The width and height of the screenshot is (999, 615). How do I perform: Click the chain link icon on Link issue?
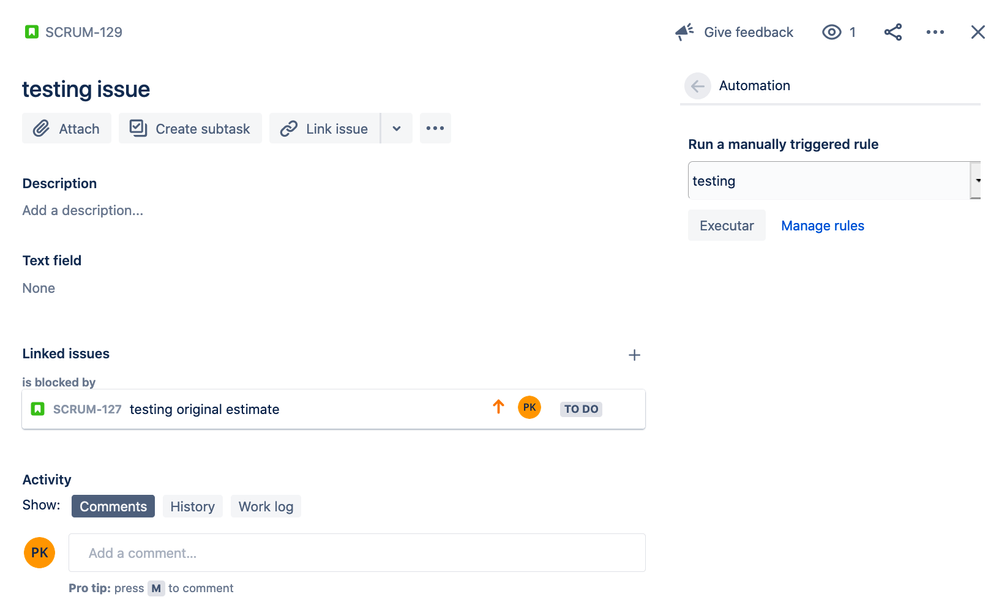pos(289,128)
